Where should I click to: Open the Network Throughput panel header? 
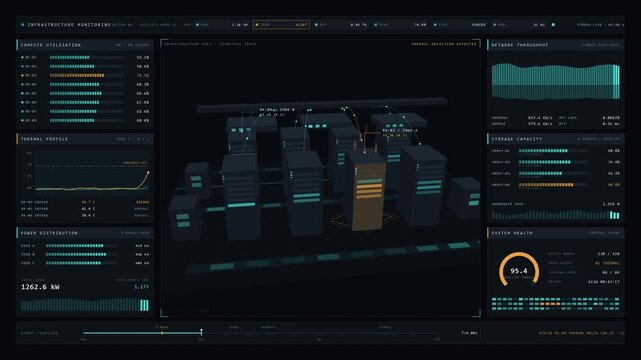coord(556,45)
